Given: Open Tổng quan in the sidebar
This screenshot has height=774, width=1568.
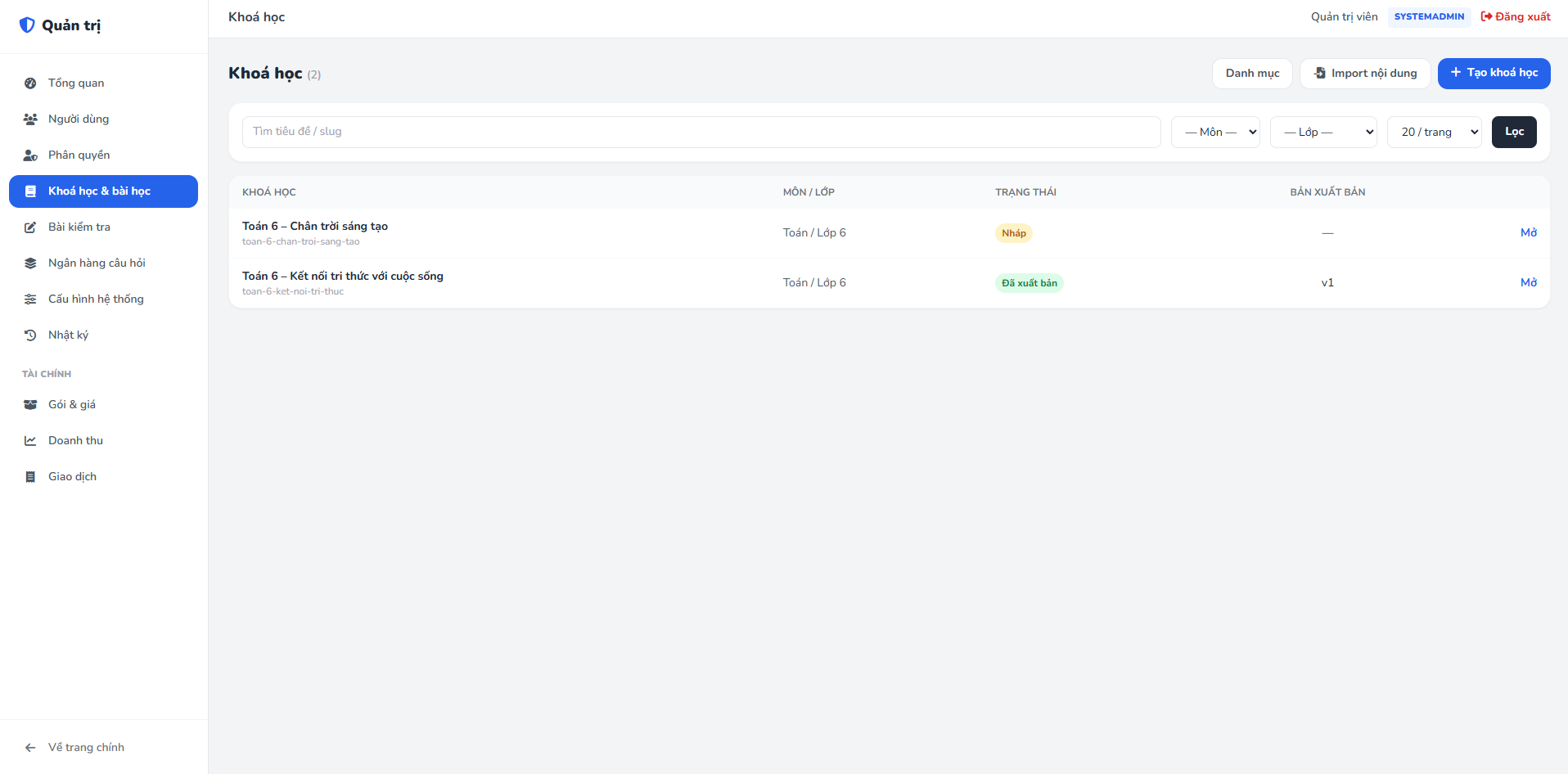Looking at the screenshot, I should [103, 83].
